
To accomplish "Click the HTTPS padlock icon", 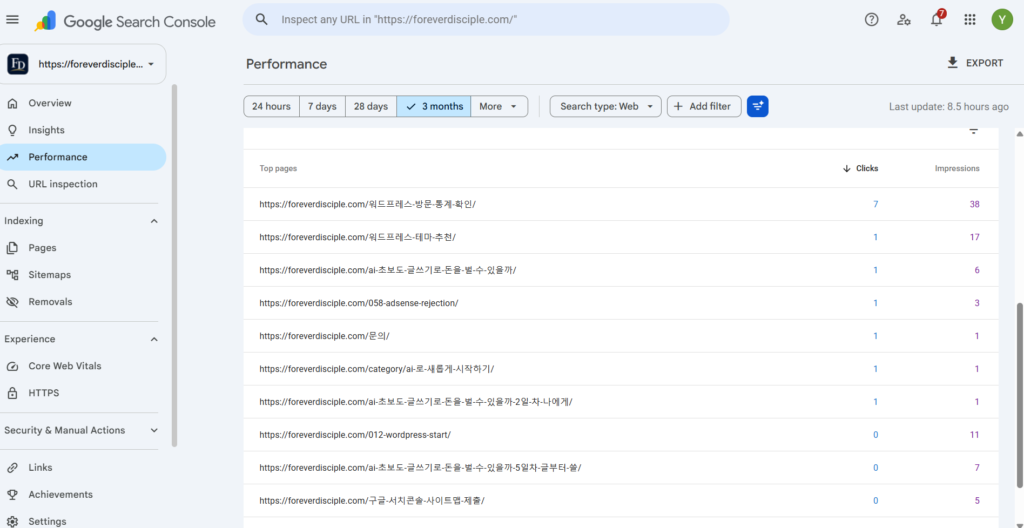I will click(12, 393).
